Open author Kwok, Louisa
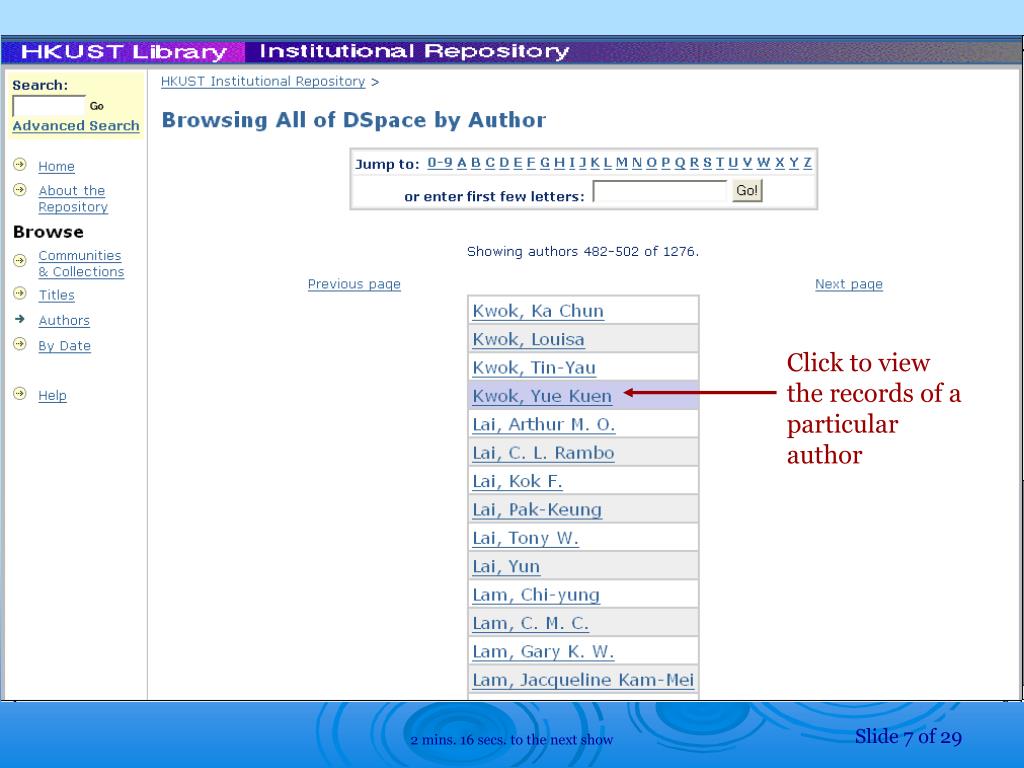1024x768 pixels. [528, 340]
